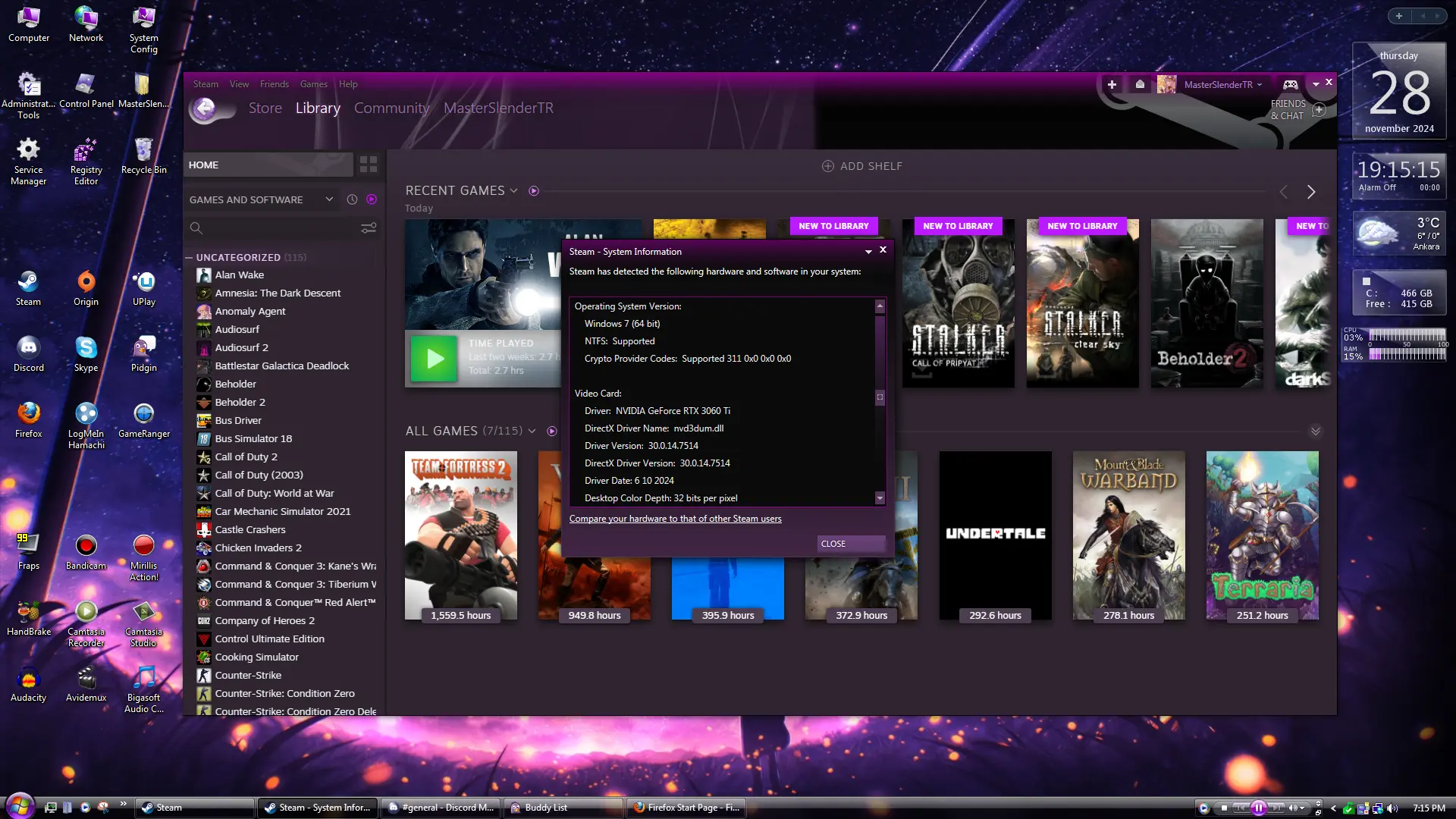This screenshot has width=1456, height=819.
Task: Open the Games menu
Action: click(x=314, y=84)
